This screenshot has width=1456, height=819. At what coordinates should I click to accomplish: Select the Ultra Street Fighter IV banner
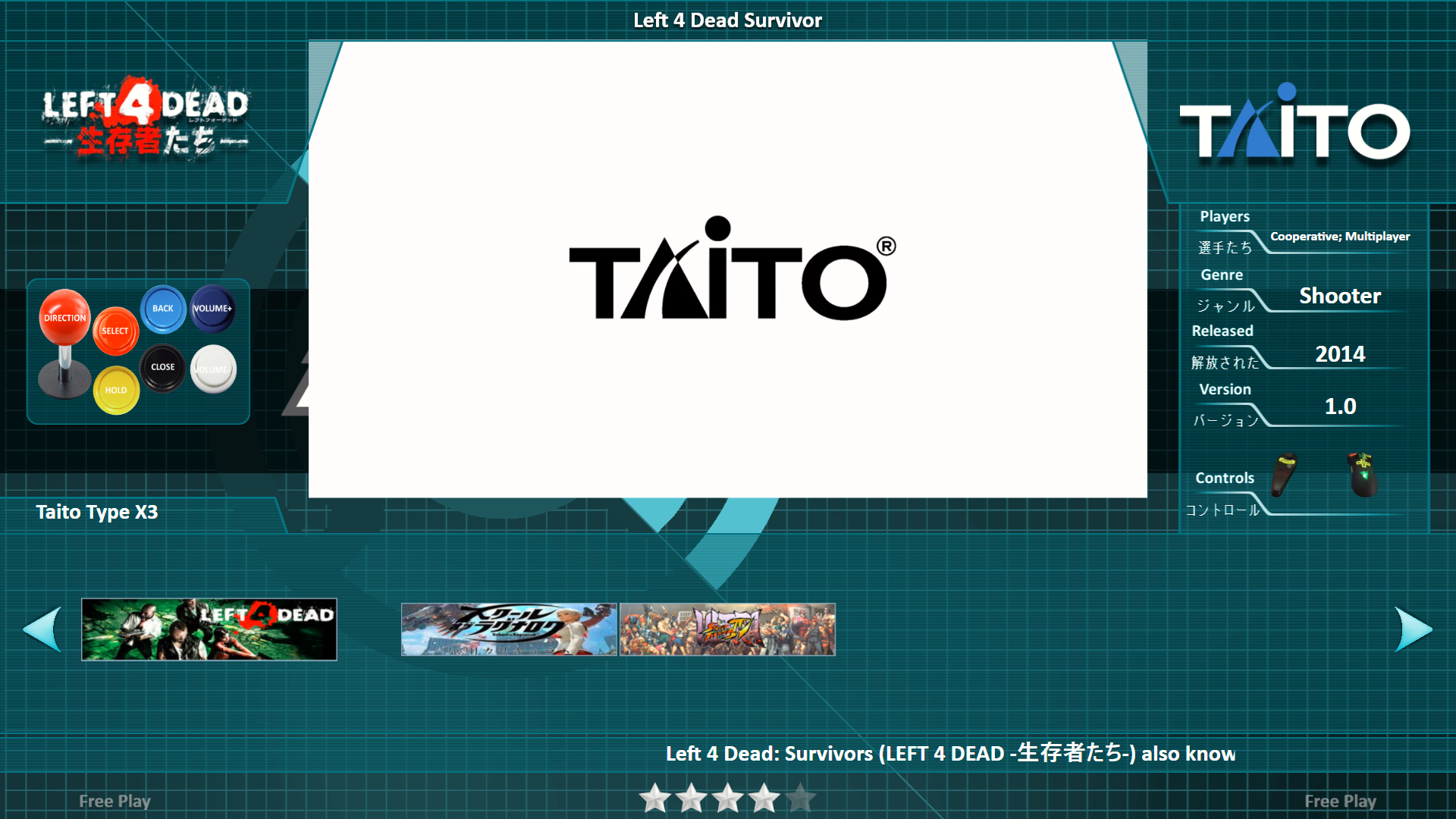[728, 629]
